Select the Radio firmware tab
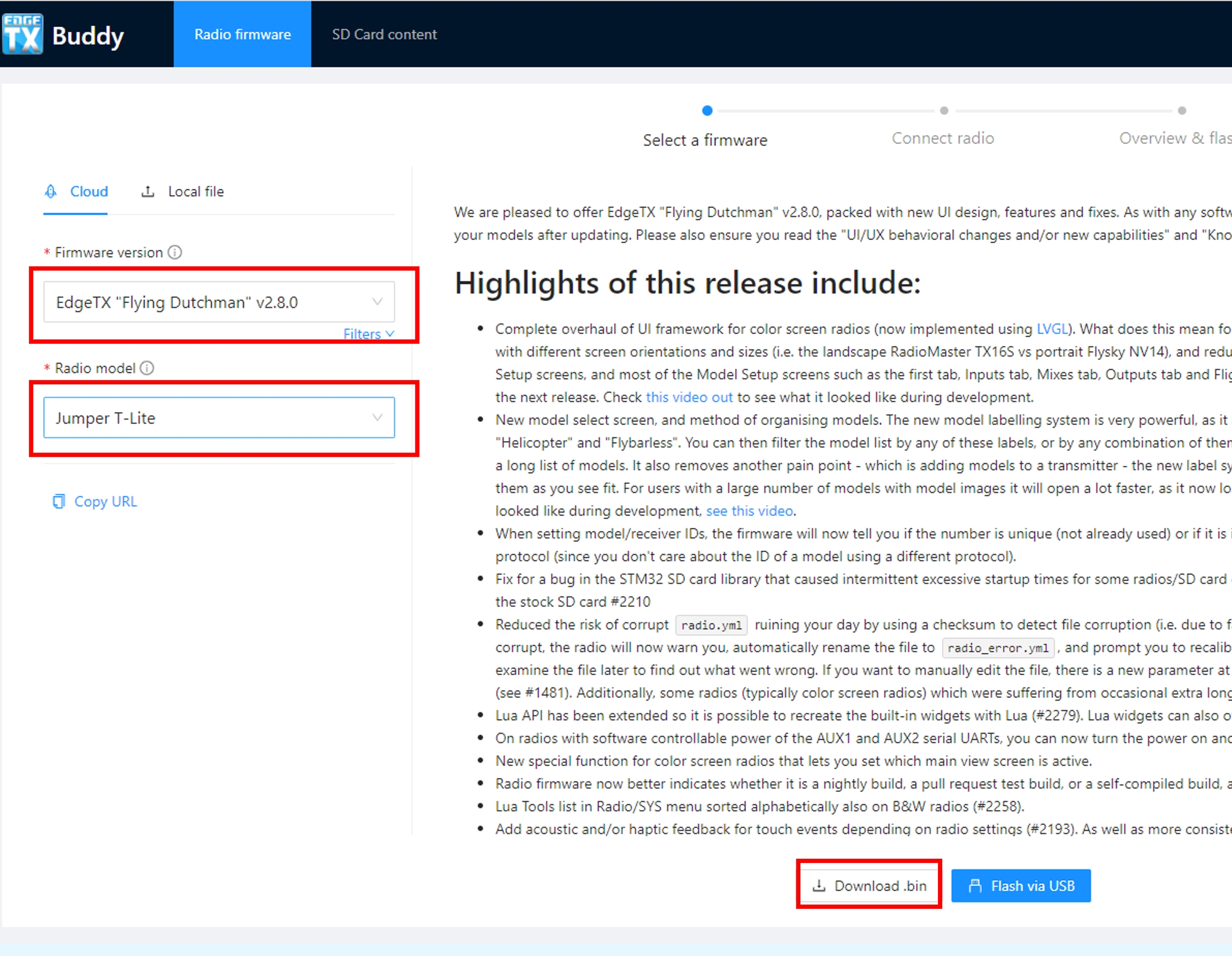 pos(243,34)
